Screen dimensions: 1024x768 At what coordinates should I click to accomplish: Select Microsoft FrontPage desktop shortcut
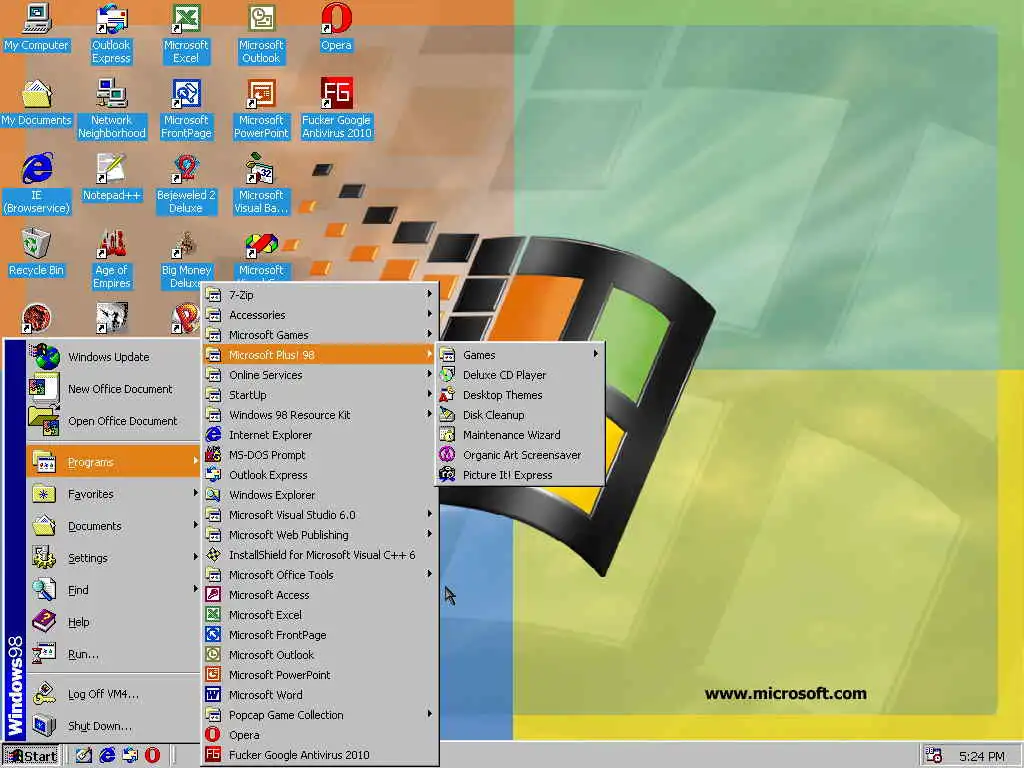186,109
